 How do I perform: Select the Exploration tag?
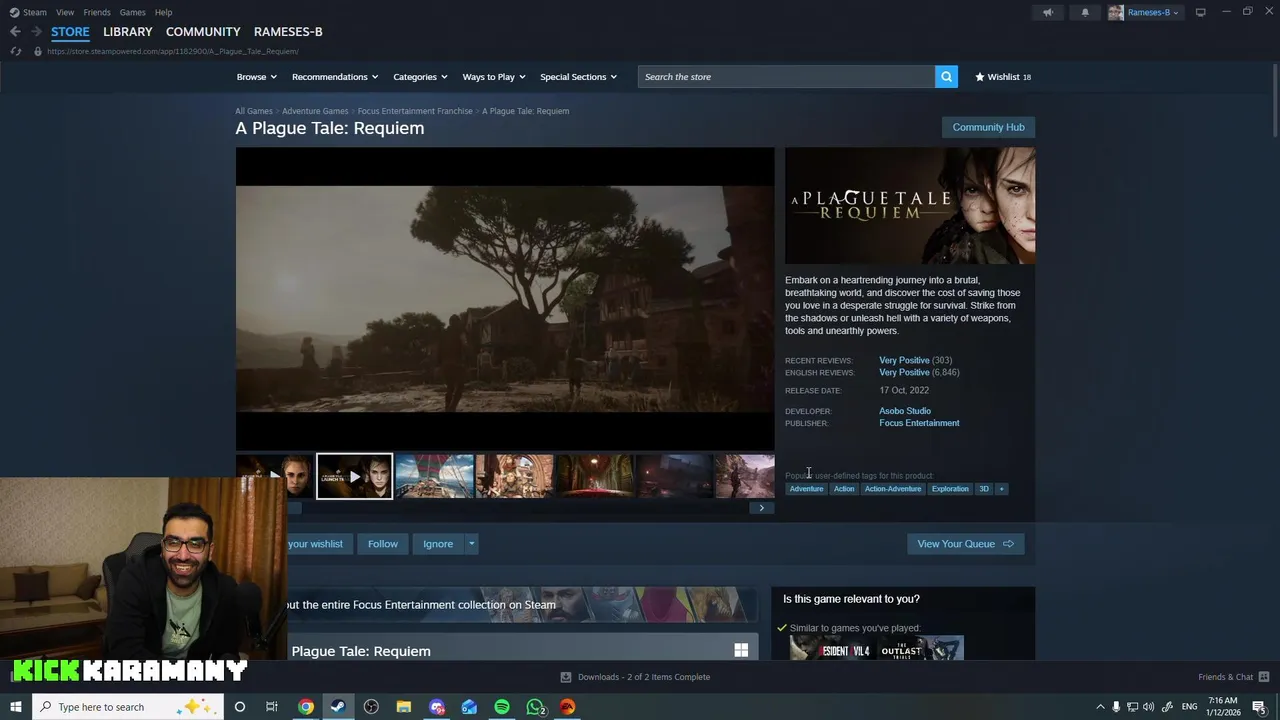(950, 489)
